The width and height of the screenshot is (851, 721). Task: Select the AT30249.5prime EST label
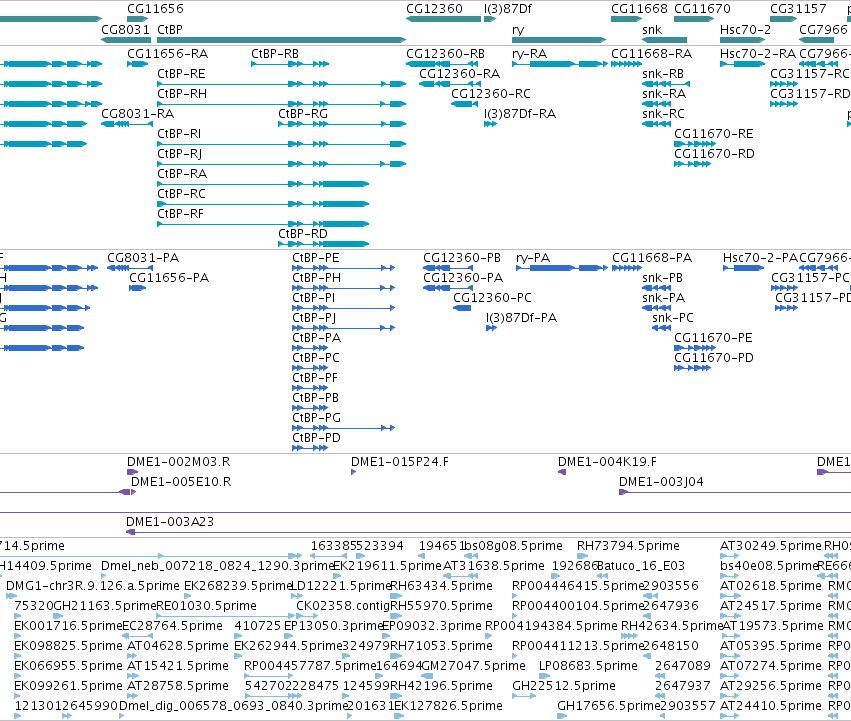771,546
